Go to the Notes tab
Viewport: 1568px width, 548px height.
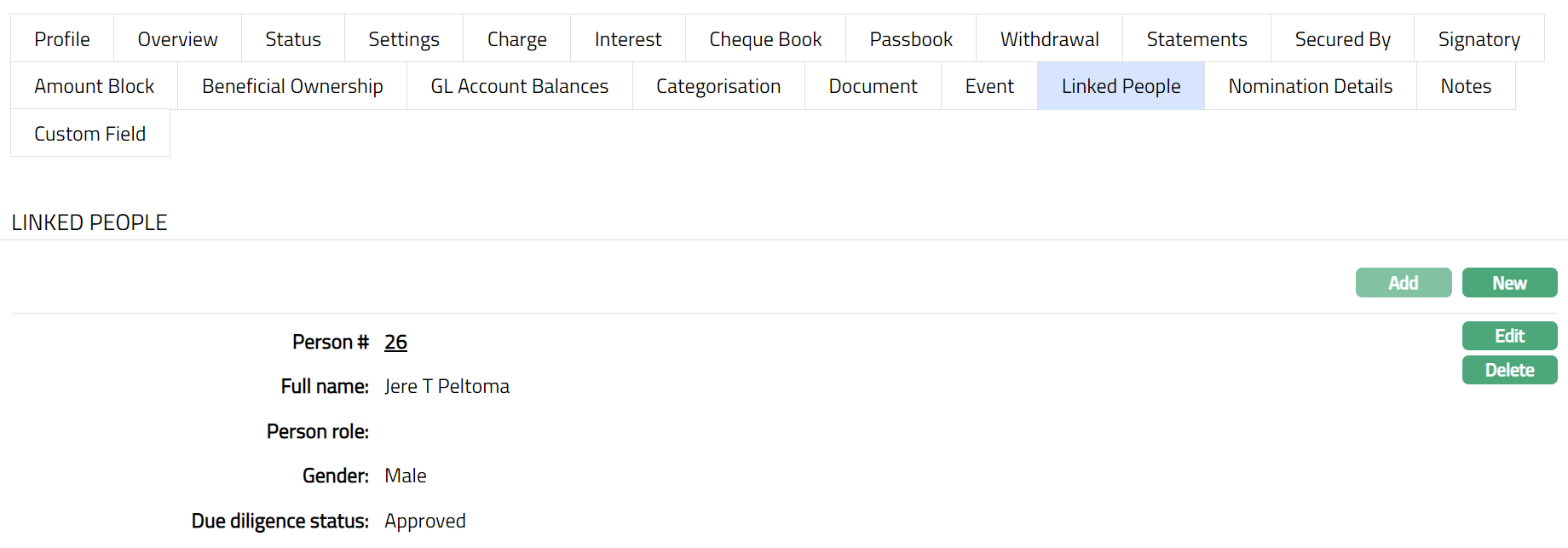1466,86
